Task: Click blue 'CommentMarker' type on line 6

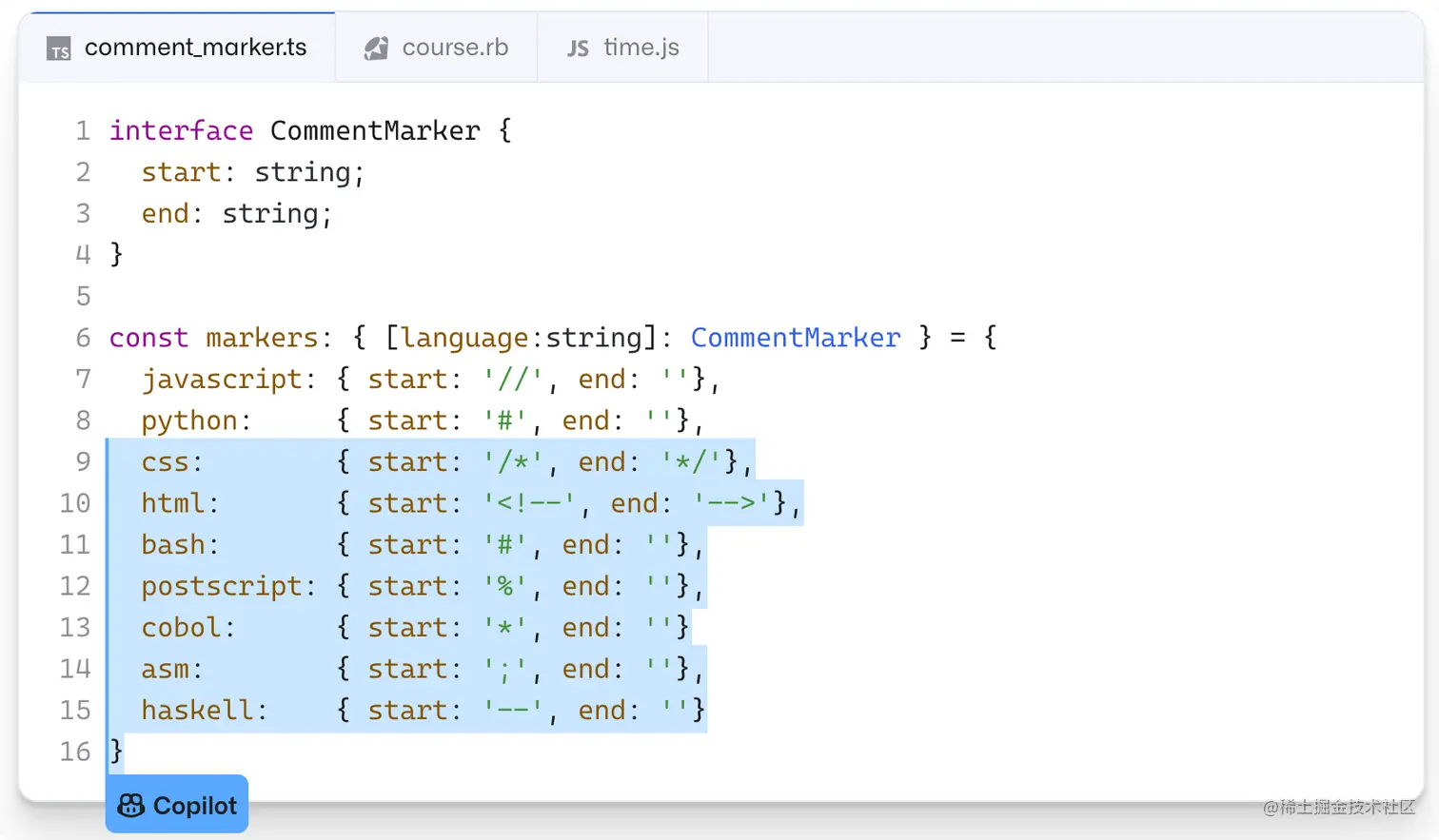Action: [x=796, y=338]
